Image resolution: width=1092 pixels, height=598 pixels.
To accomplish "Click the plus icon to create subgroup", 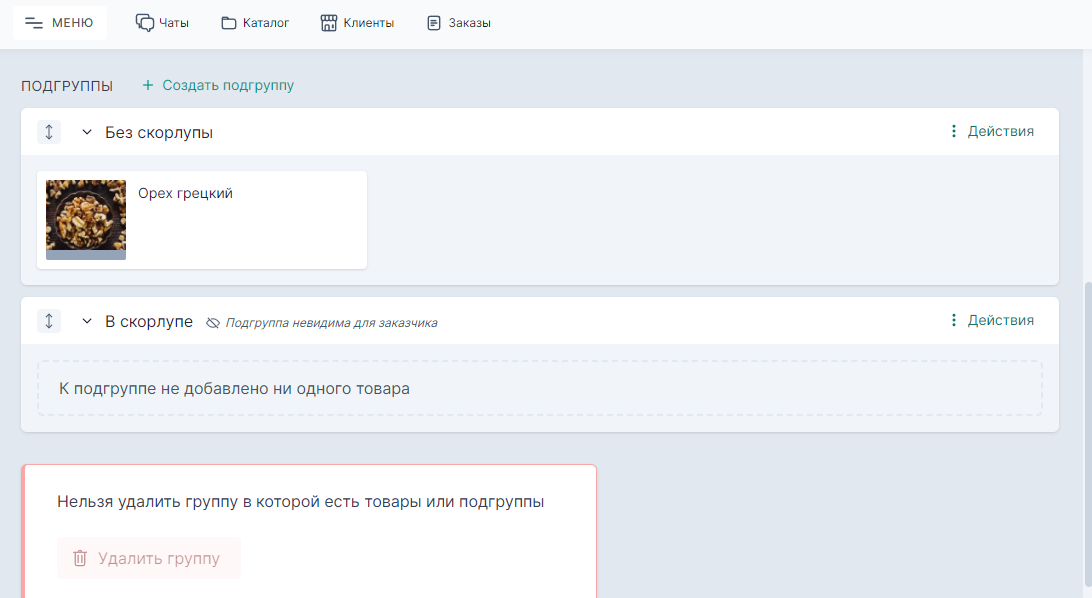I will click(148, 86).
